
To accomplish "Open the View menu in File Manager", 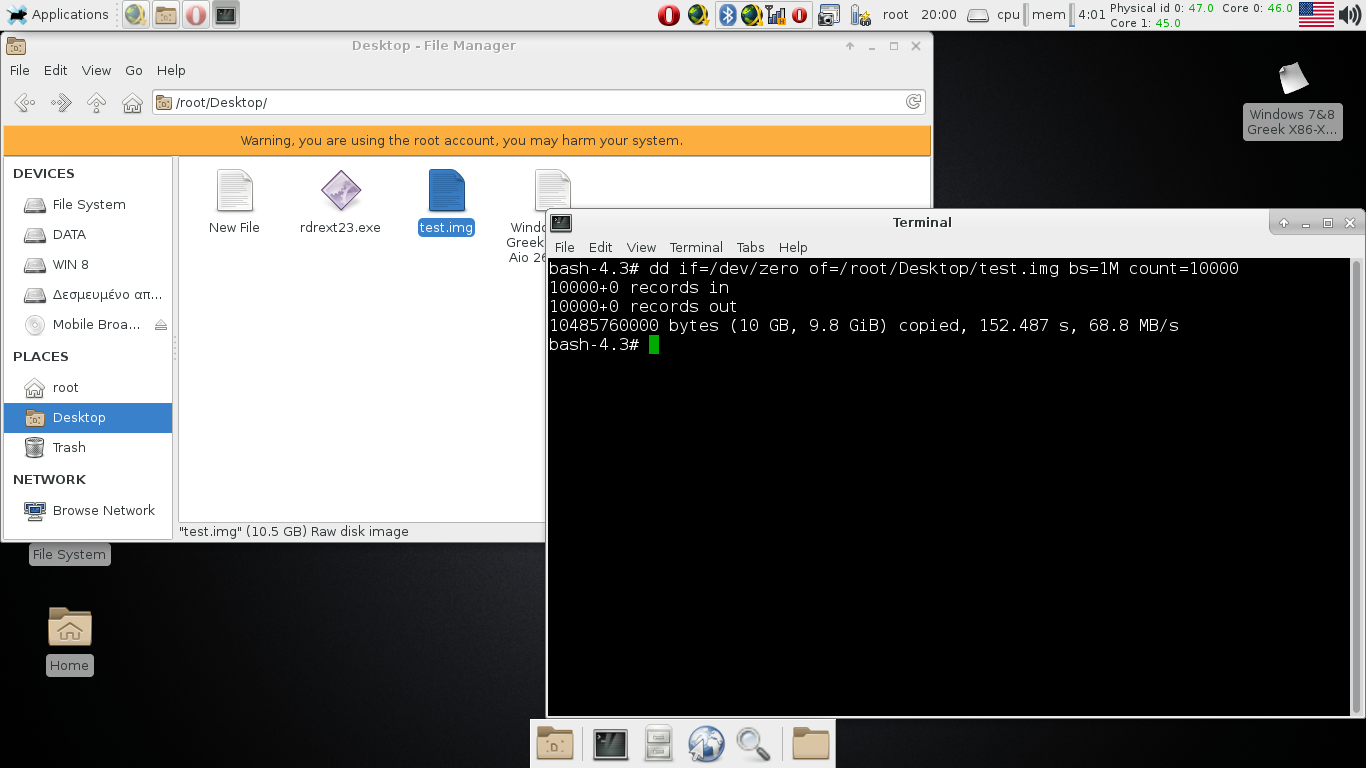I will tap(96, 70).
